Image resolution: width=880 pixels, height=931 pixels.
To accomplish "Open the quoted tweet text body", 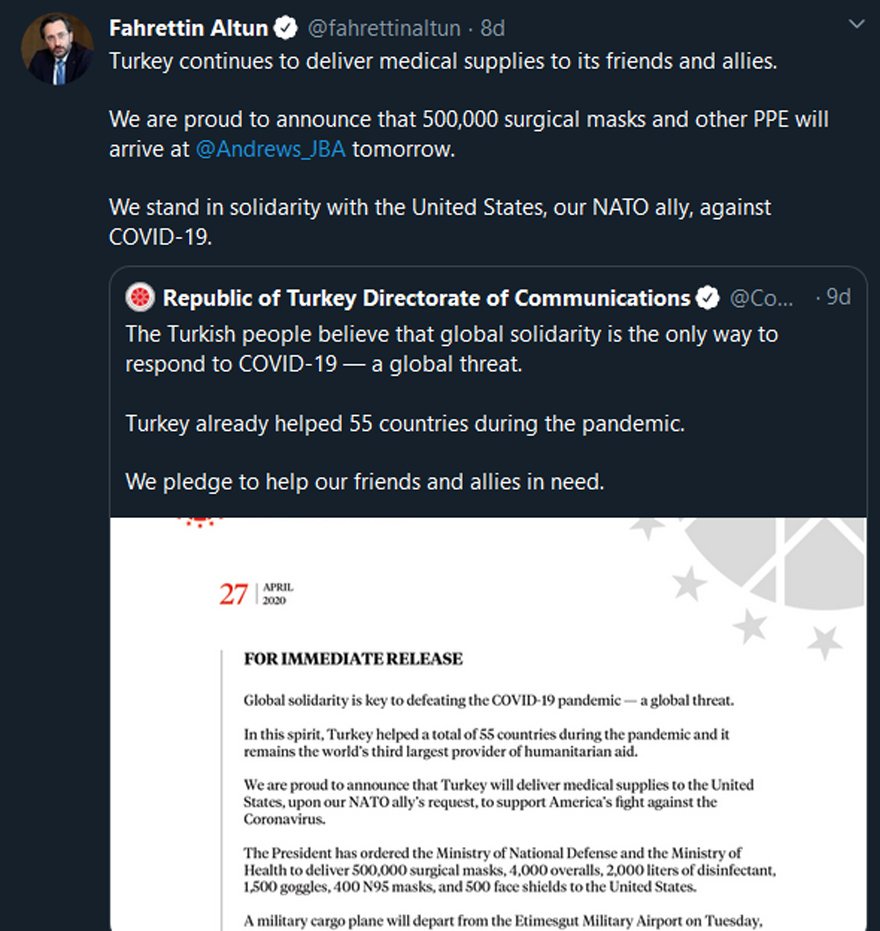I will [451, 408].
